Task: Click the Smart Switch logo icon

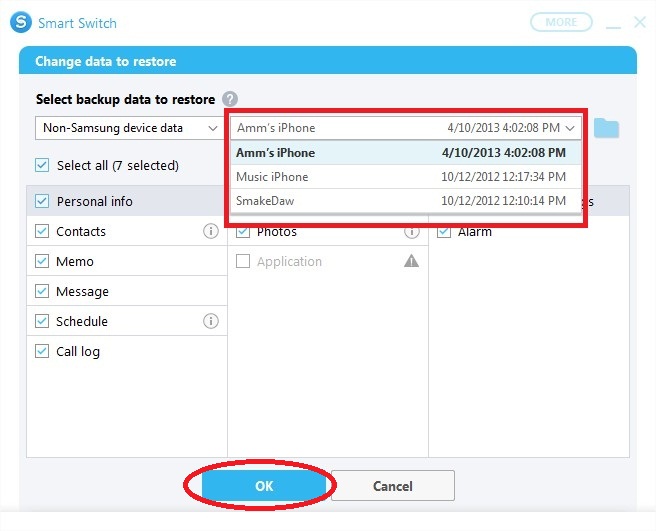Action: click(21, 22)
